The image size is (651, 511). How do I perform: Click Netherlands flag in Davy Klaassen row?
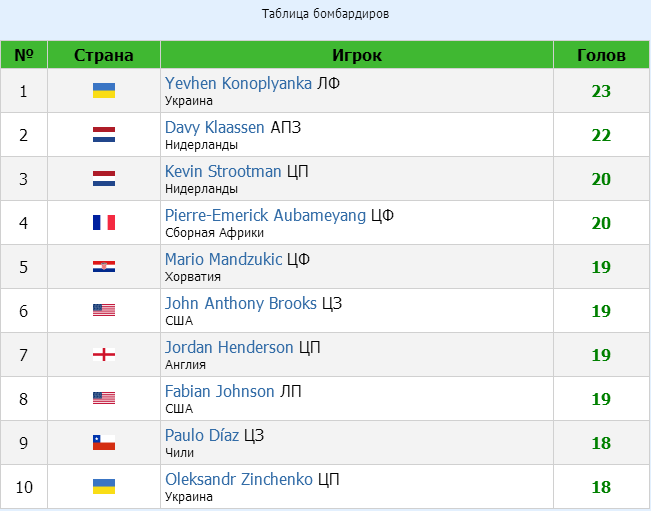[x=104, y=134]
